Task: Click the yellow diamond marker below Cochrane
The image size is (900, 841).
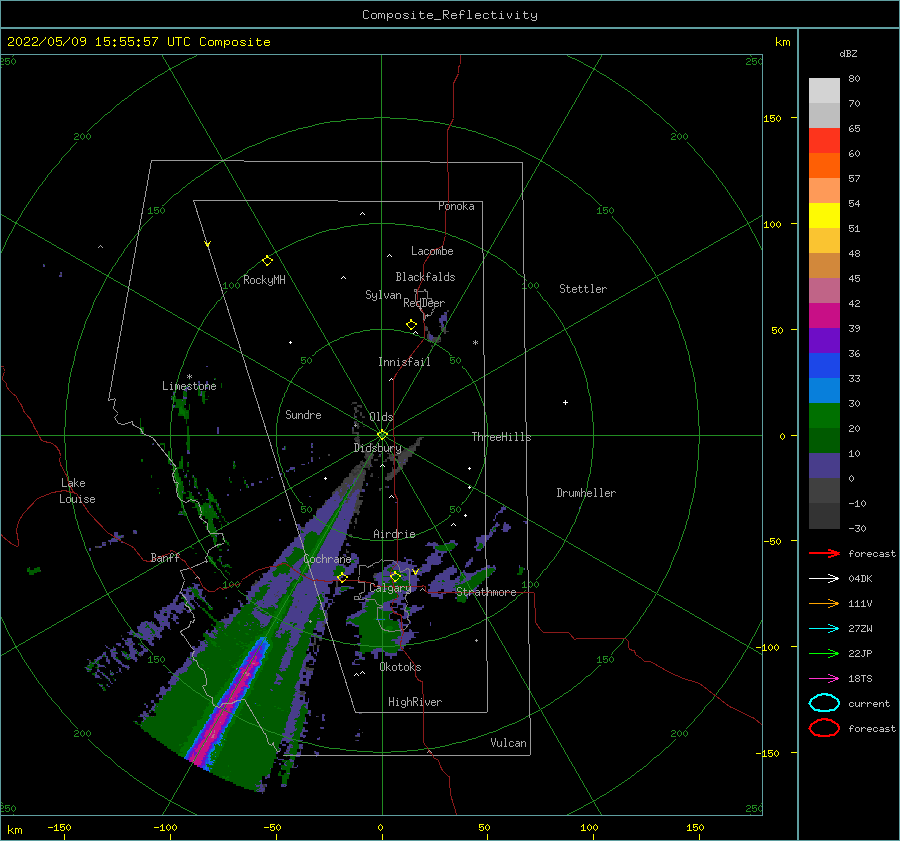Action: (x=343, y=578)
